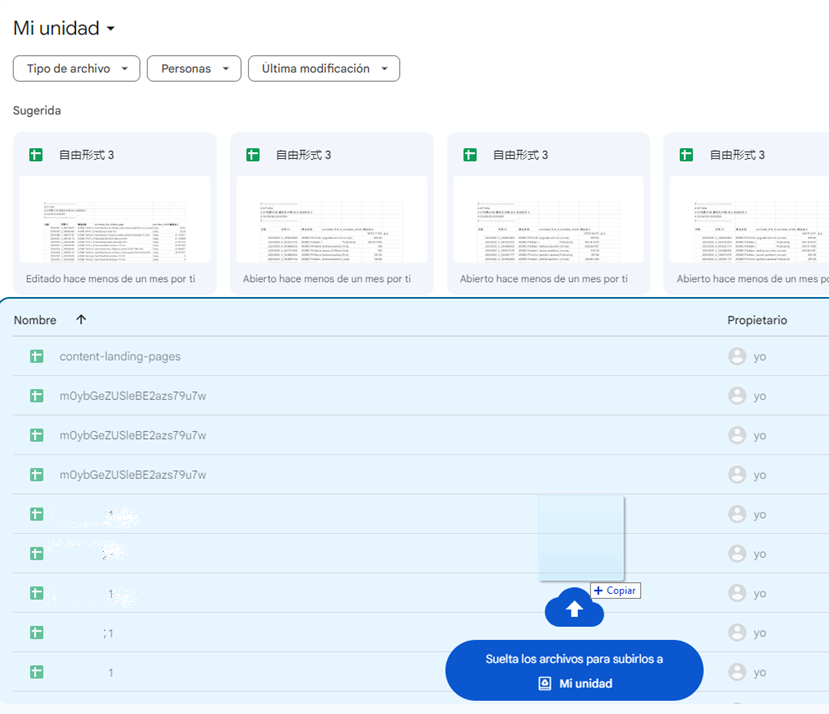Screen dimensions: 829x714
Task: Expand the Tipo de archivo filter
Action: [77, 69]
